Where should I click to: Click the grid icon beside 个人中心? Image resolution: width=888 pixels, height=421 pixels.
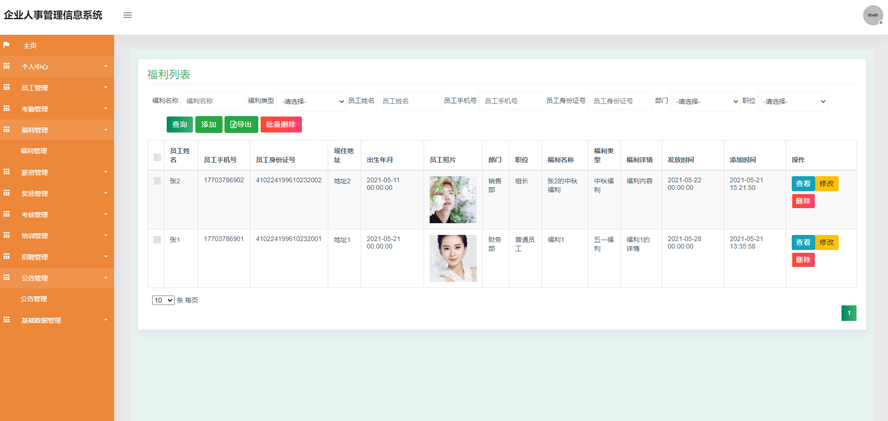coord(7,66)
